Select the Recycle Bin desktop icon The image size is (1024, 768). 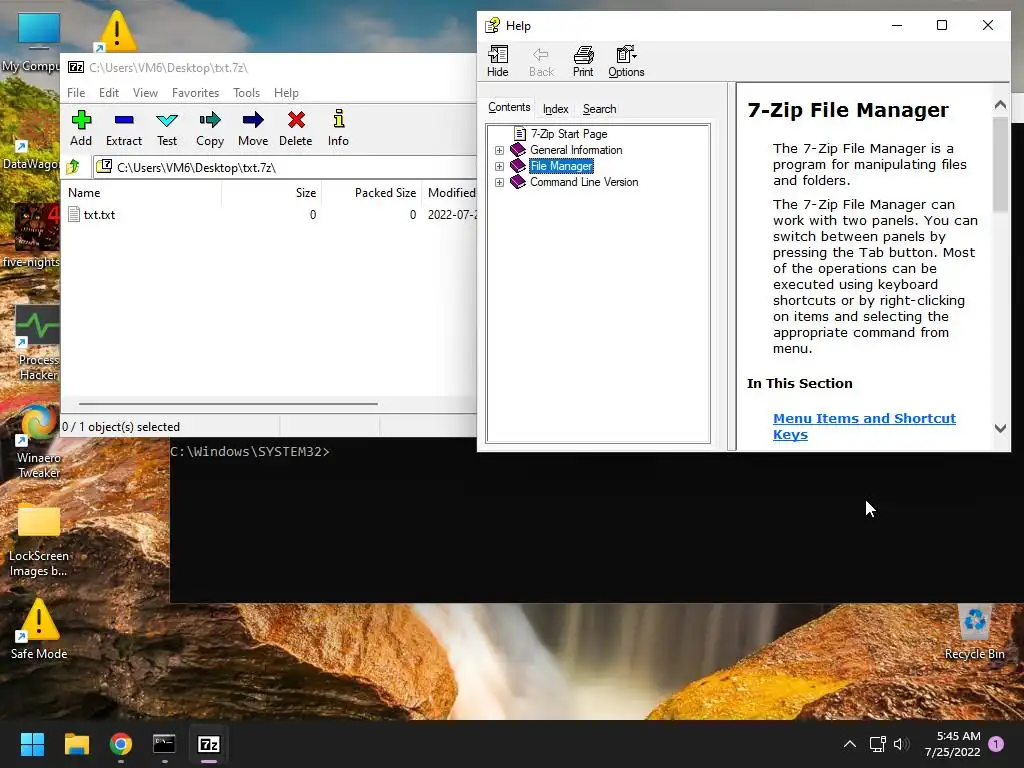coord(974,632)
